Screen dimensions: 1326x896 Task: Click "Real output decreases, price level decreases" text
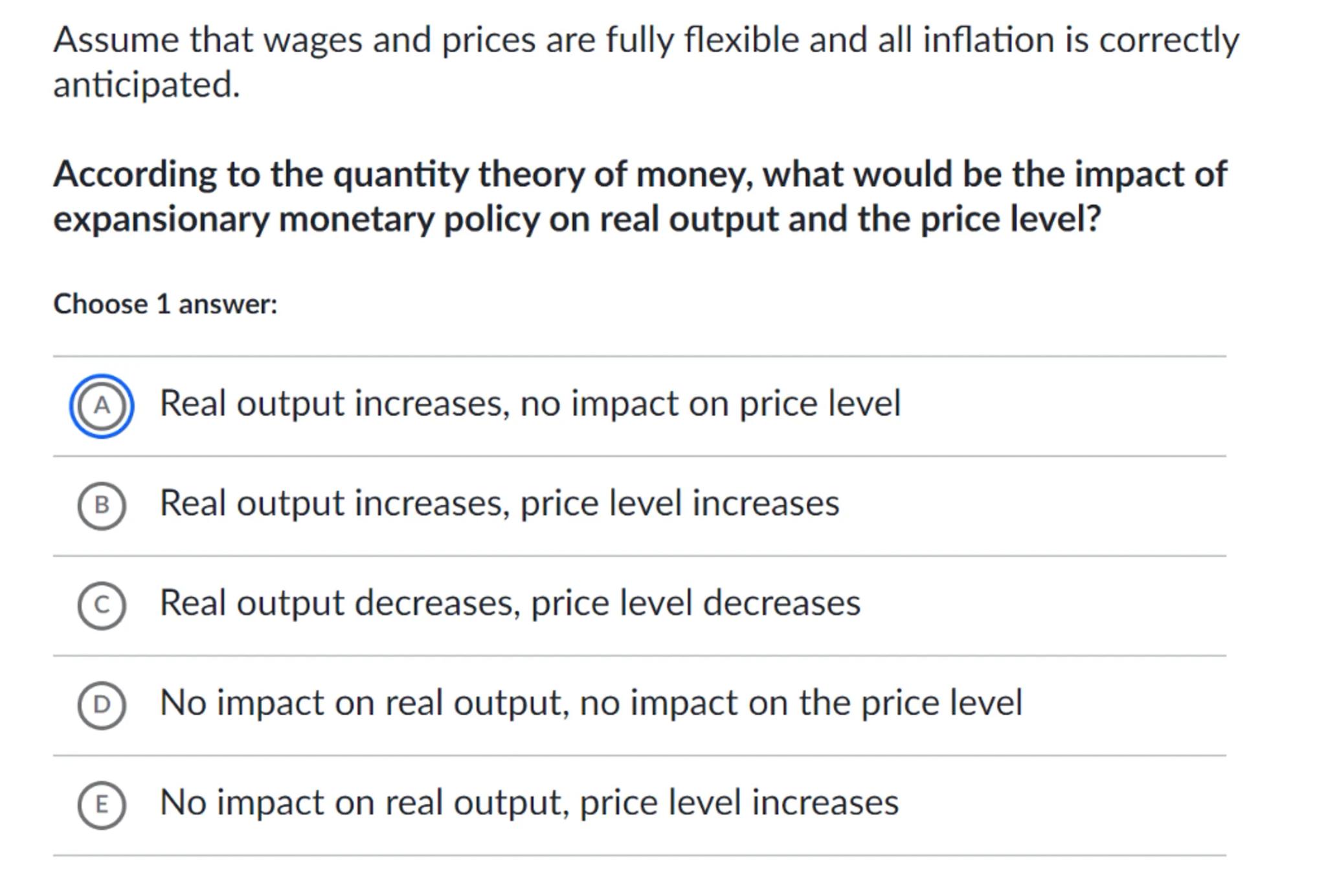click(x=510, y=603)
